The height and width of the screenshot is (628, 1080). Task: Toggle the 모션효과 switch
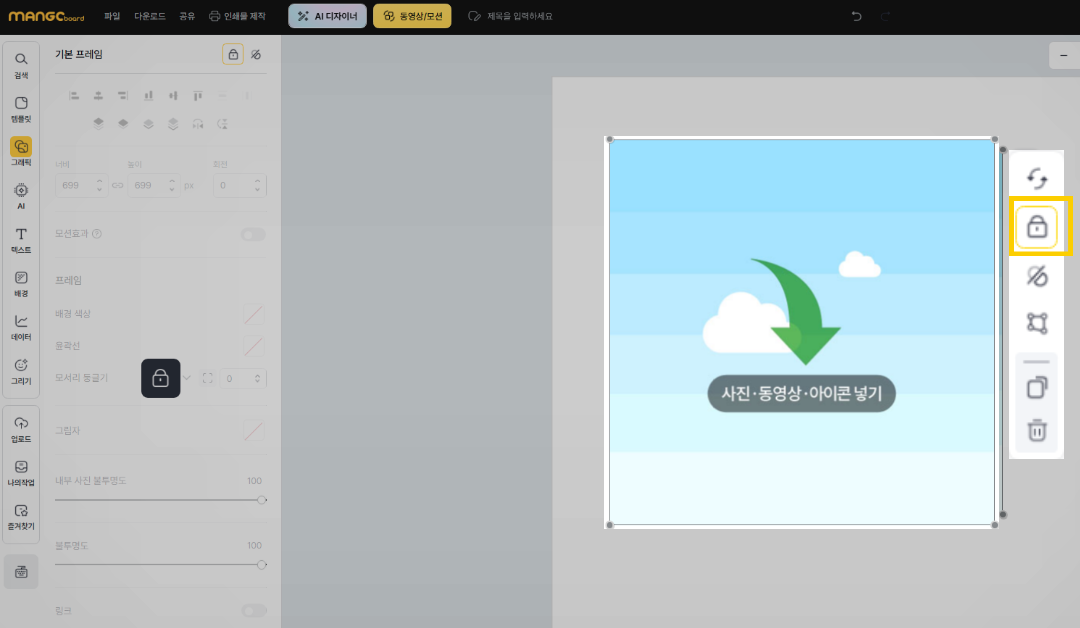tap(253, 234)
